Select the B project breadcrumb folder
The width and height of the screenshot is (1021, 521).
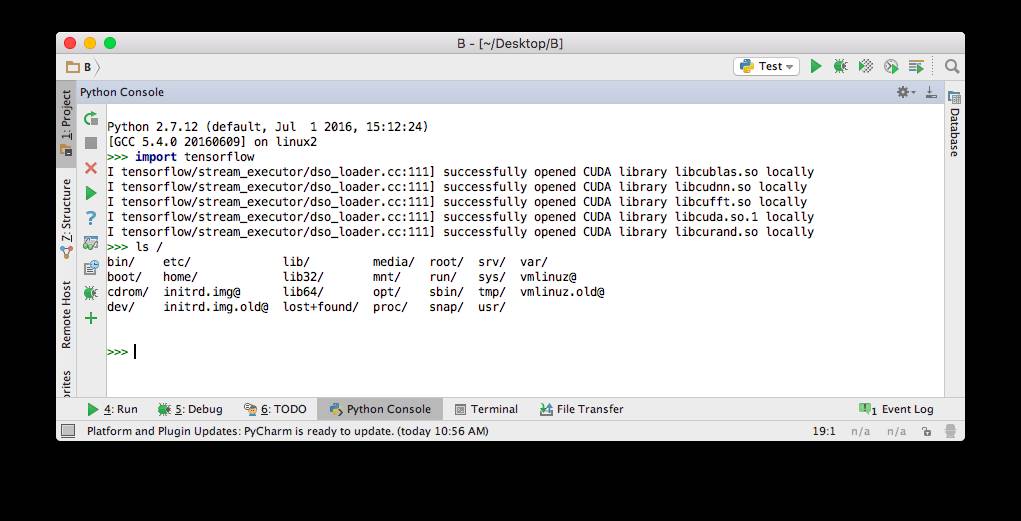(79, 67)
